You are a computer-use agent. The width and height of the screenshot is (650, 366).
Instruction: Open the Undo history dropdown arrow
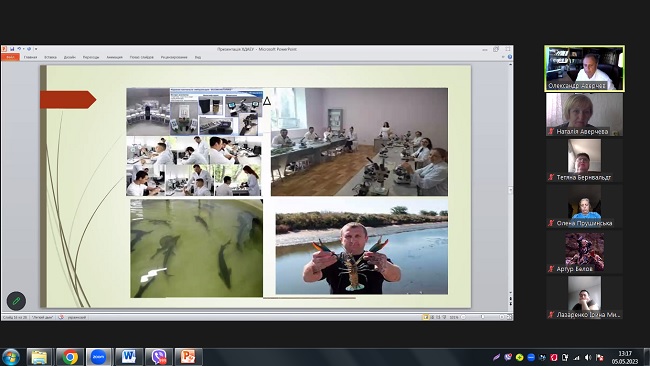coord(24,49)
